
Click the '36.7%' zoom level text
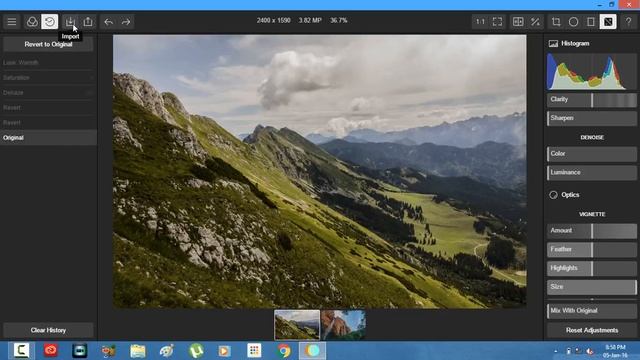[x=339, y=20]
